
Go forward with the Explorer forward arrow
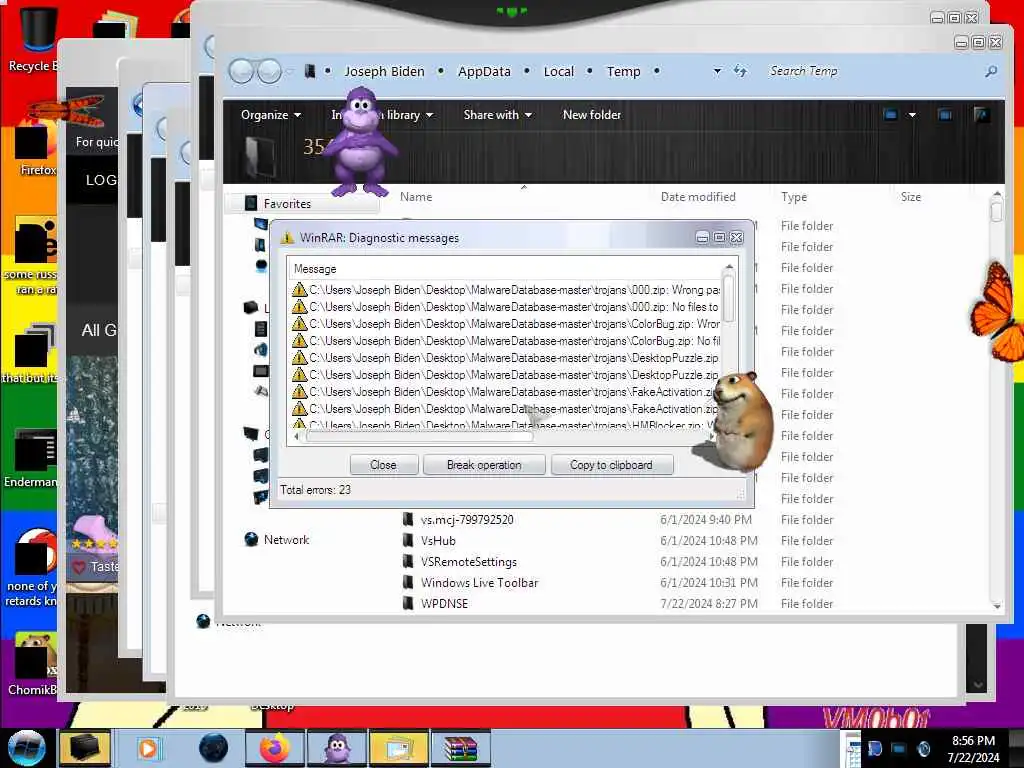click(x=269, y=71)
